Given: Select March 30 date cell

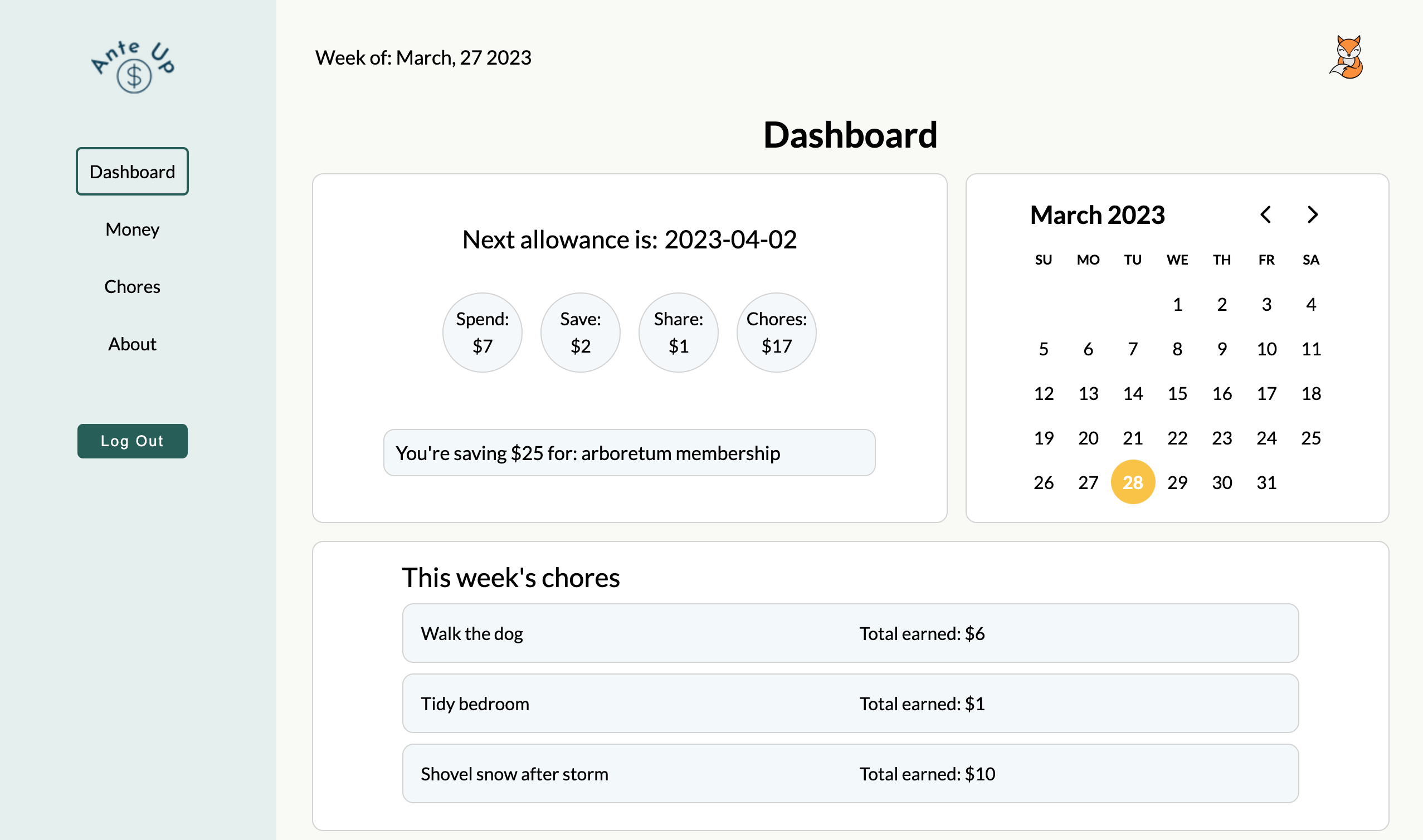Looking at the screenshot, I should (1222, 482).
